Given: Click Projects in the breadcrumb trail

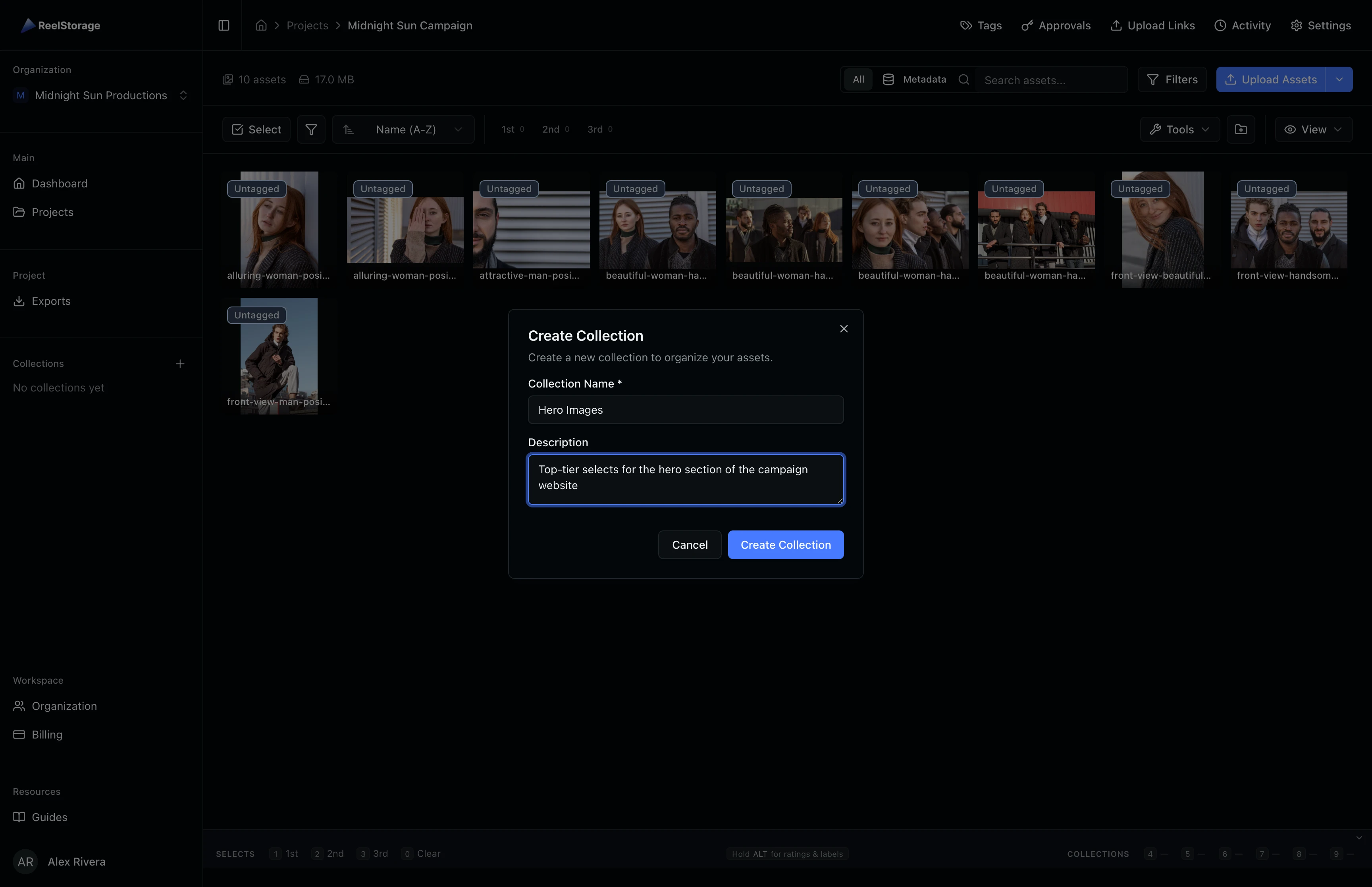Looking at the screenshot, I should 307,25.
